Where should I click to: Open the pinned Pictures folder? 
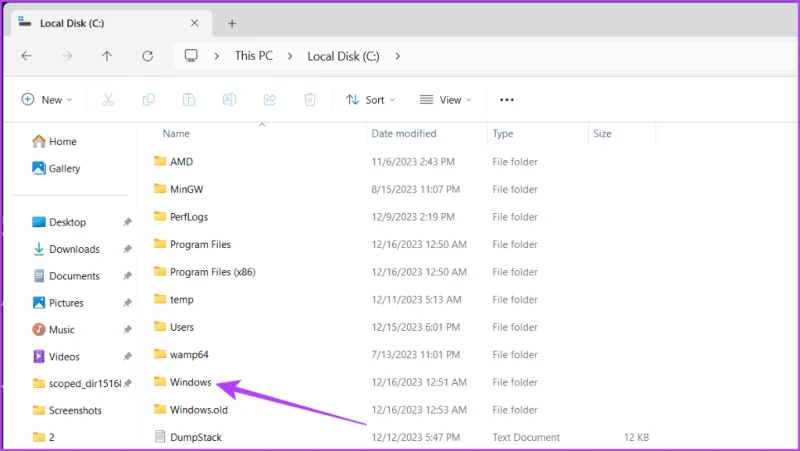[x=58, y=303]
